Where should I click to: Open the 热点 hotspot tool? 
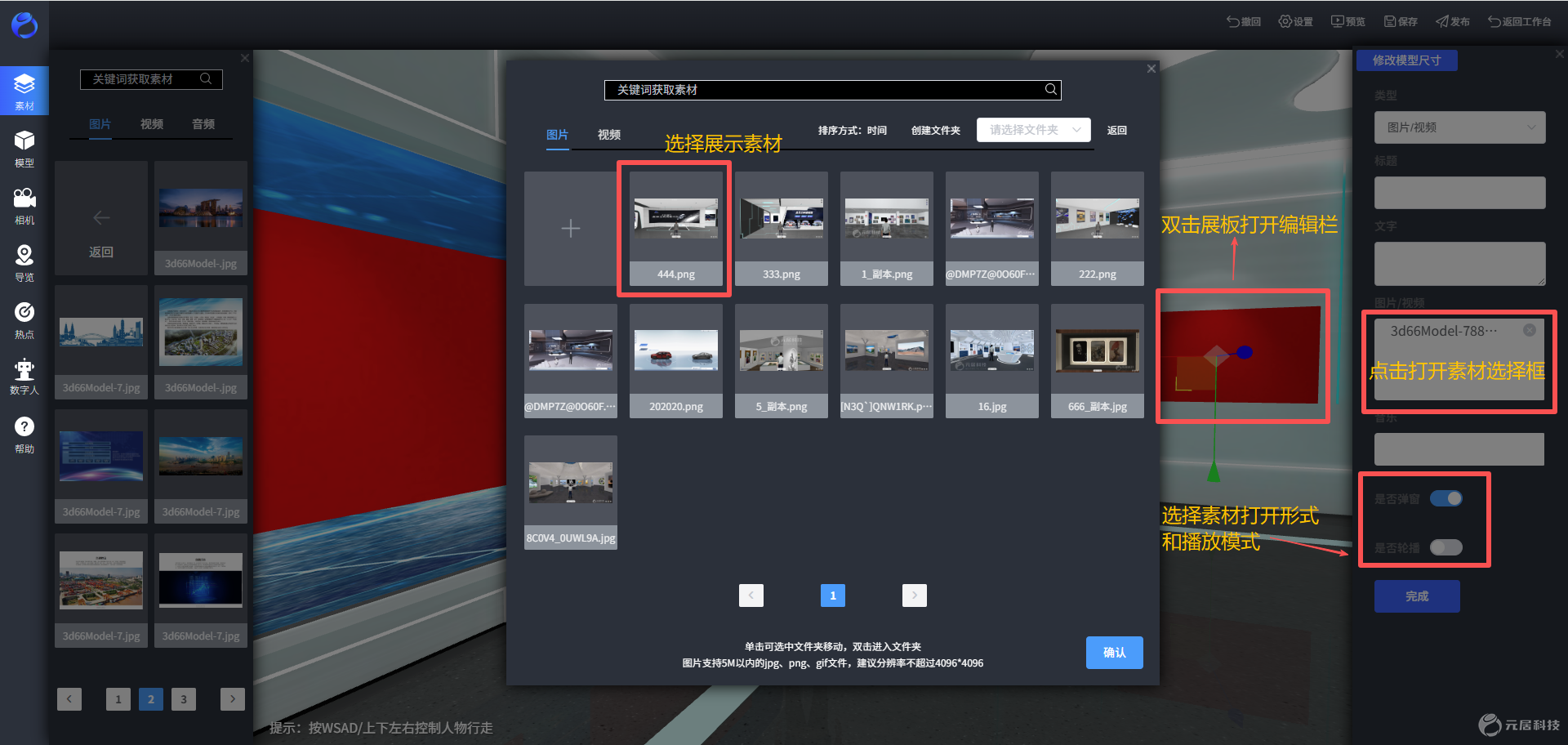point(24,319)
